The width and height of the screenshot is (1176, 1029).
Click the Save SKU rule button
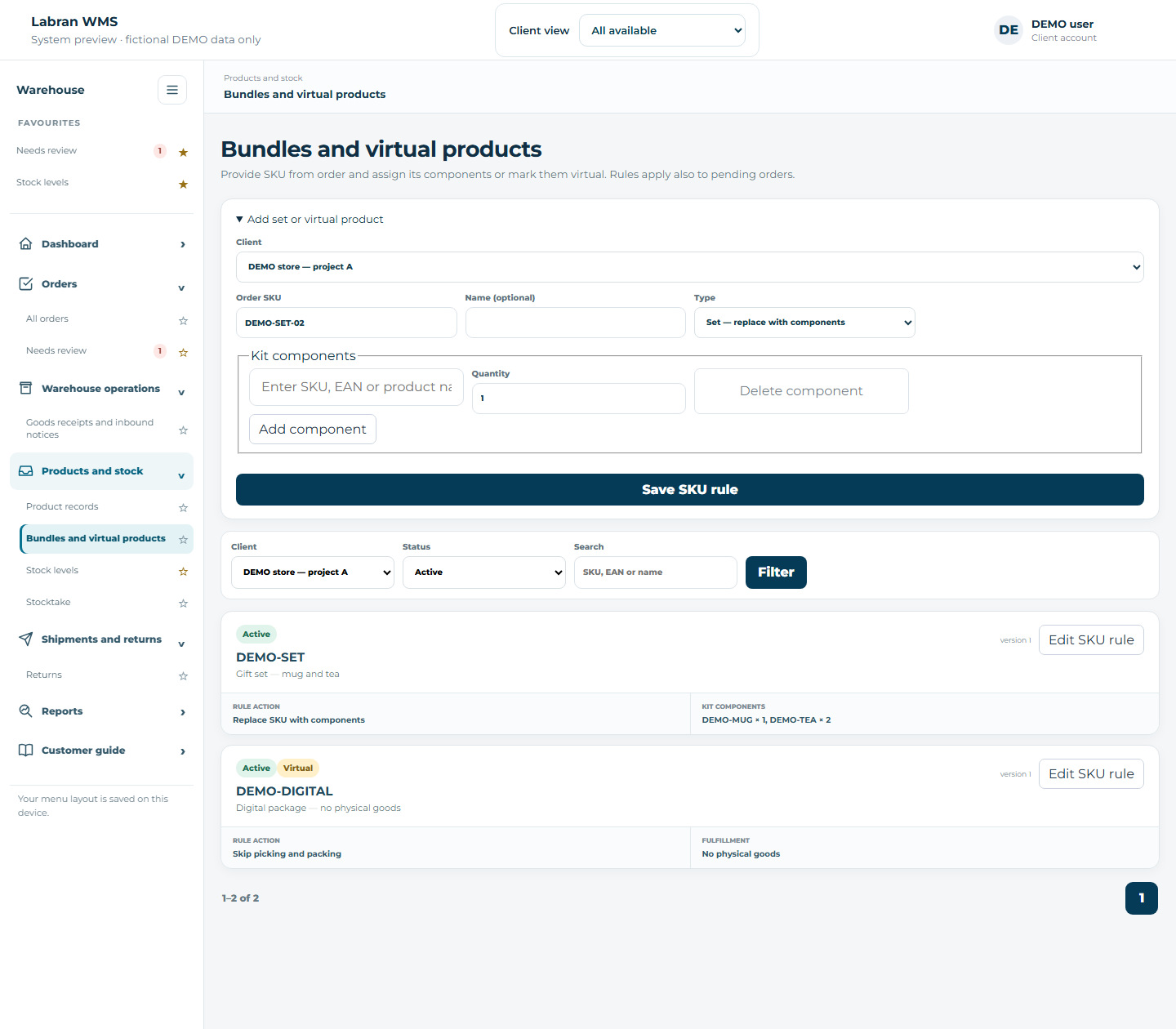tap(690, 489)
